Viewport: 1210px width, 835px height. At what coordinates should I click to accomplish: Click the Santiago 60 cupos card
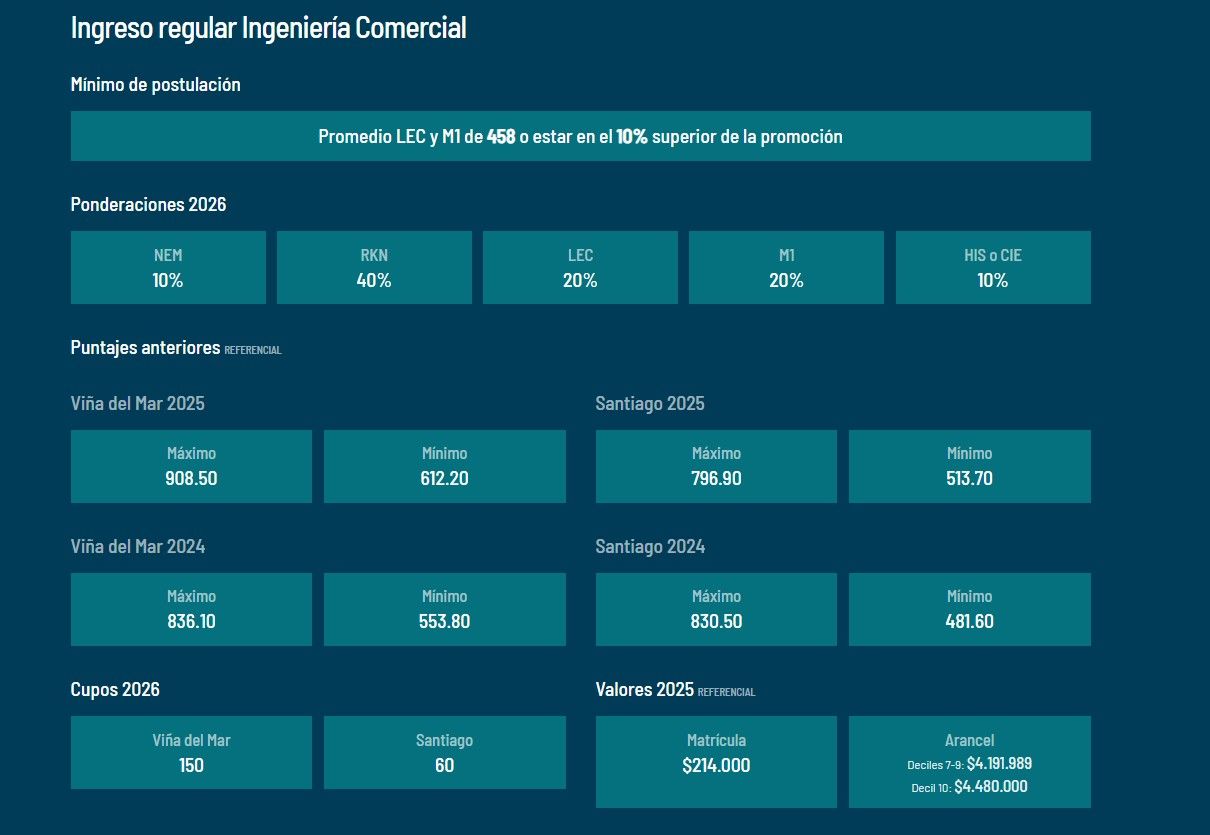pyautogui.click(x=444, y=752)
